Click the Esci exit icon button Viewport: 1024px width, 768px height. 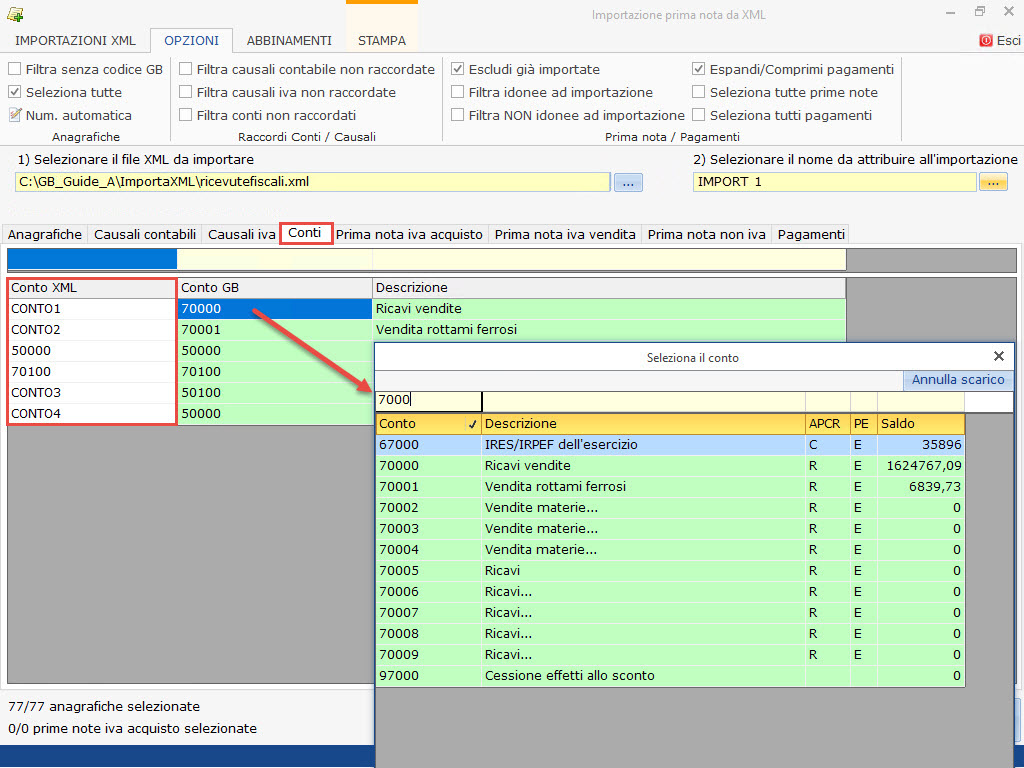(x=986, y=41)
